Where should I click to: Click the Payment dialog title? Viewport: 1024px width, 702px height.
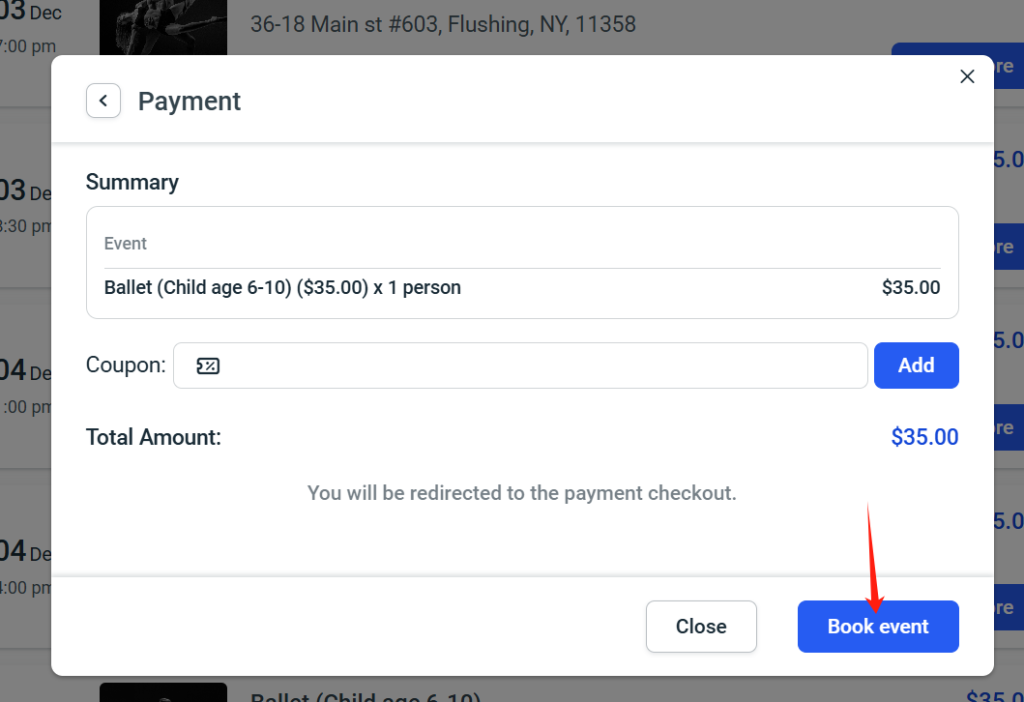[189, 101]
